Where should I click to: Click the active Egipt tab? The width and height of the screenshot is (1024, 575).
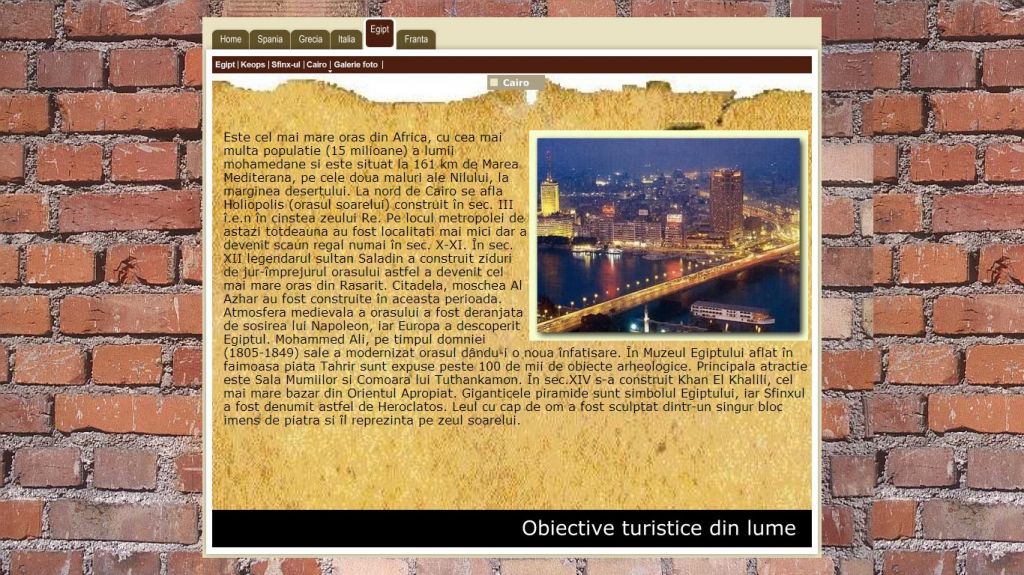click(379, 31)
